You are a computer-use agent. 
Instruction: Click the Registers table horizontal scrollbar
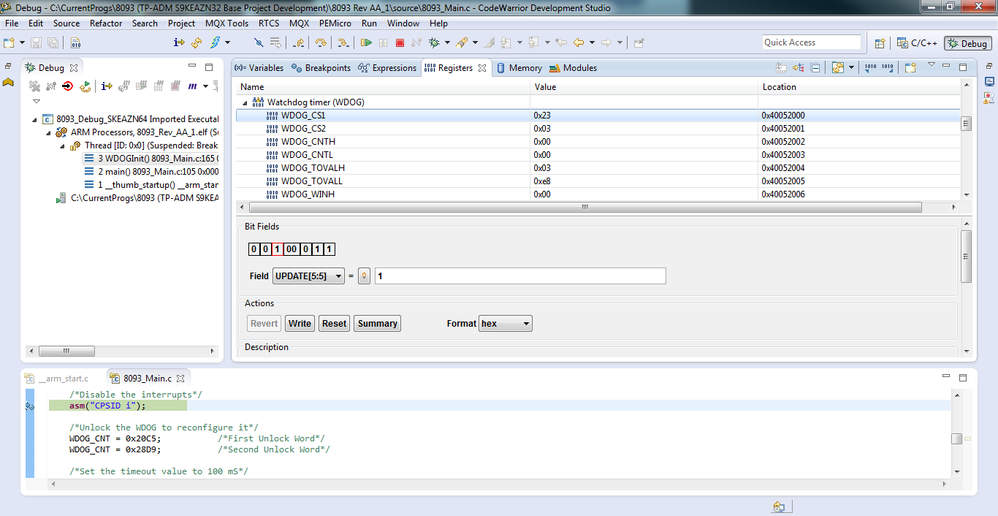pyautogui.click(x=585, y=207)
